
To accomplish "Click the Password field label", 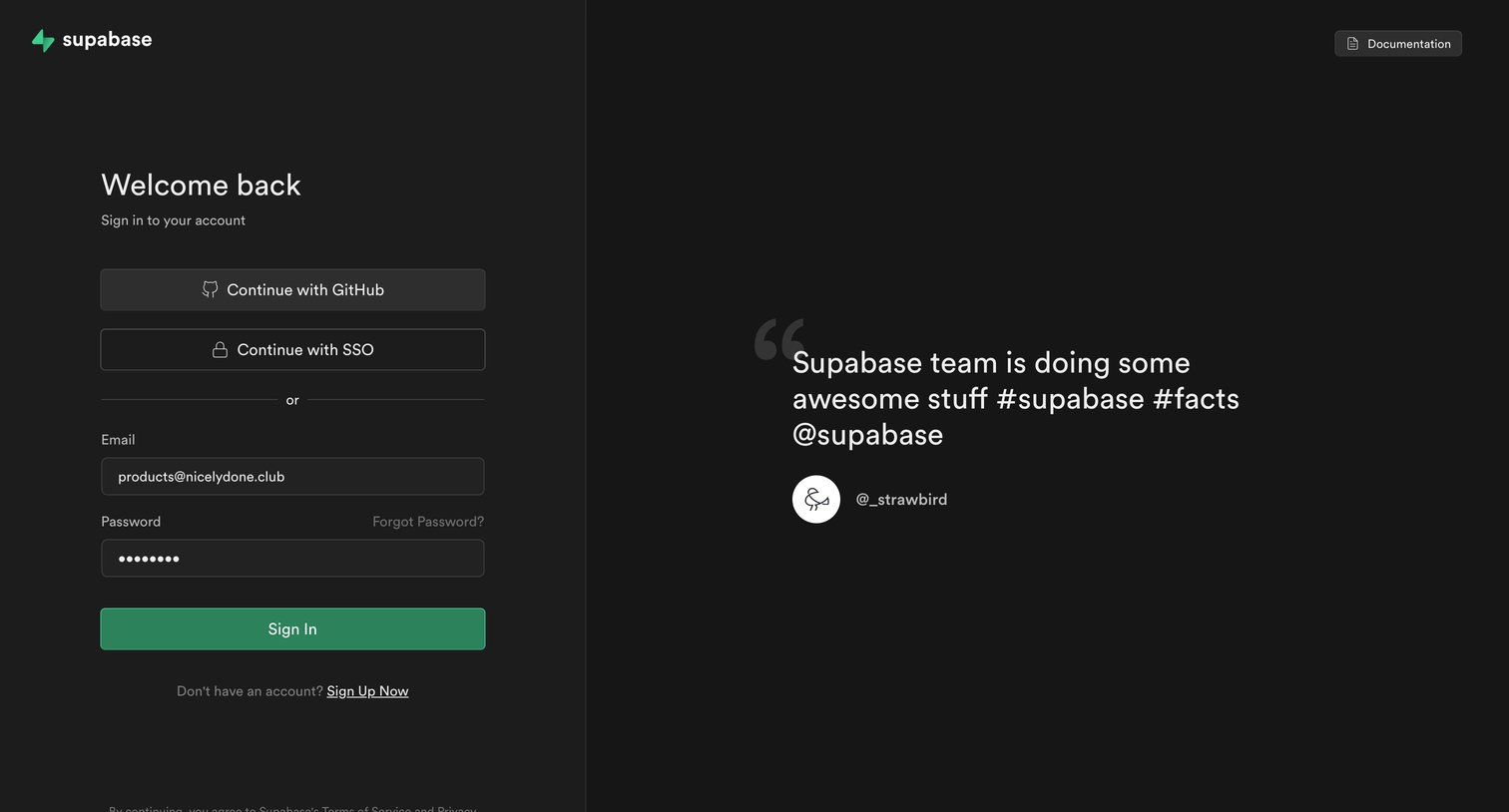I will (x=131, y=522).
